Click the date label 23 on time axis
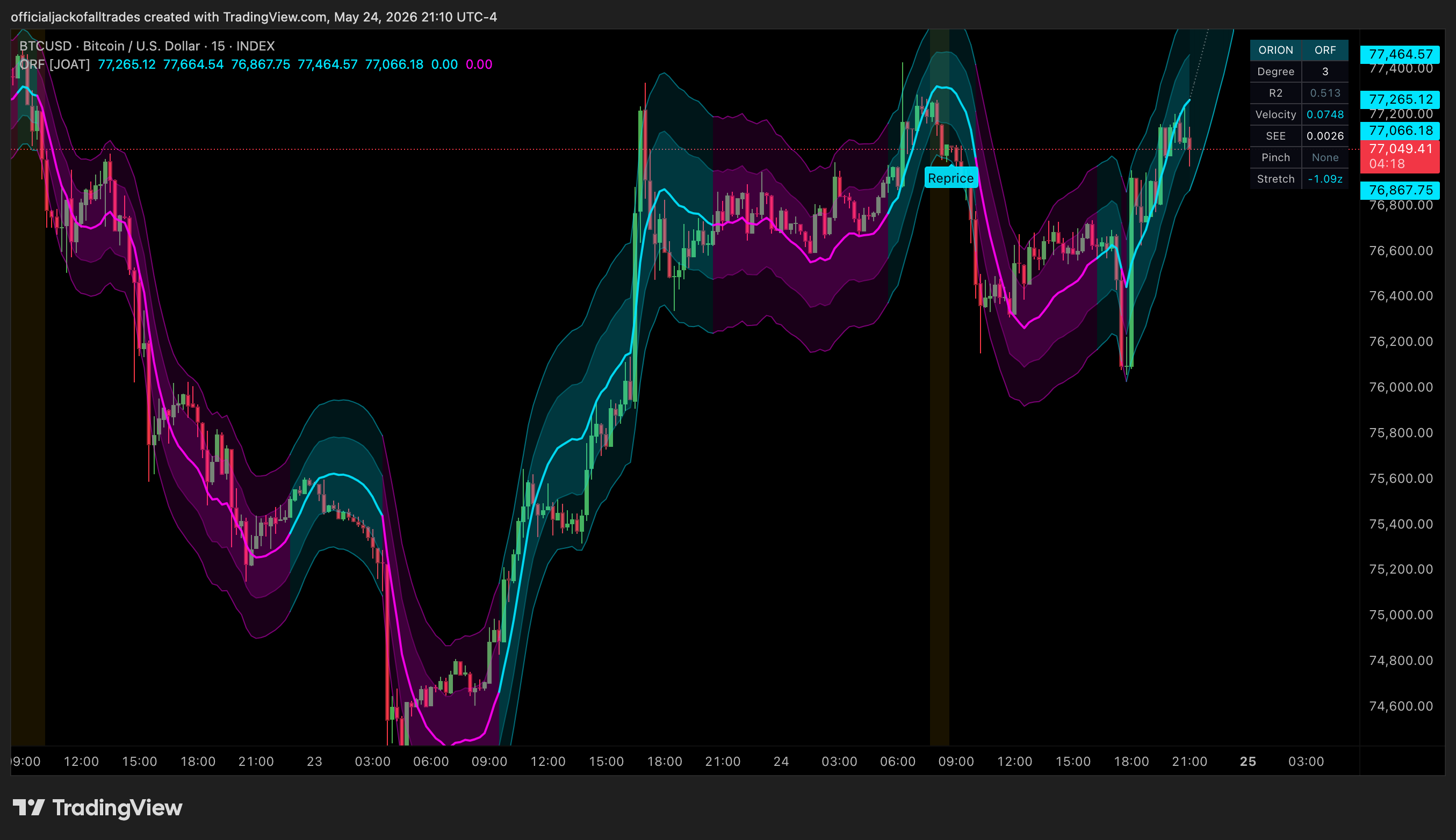The image size is (1456, 840). tap(314, 762)
